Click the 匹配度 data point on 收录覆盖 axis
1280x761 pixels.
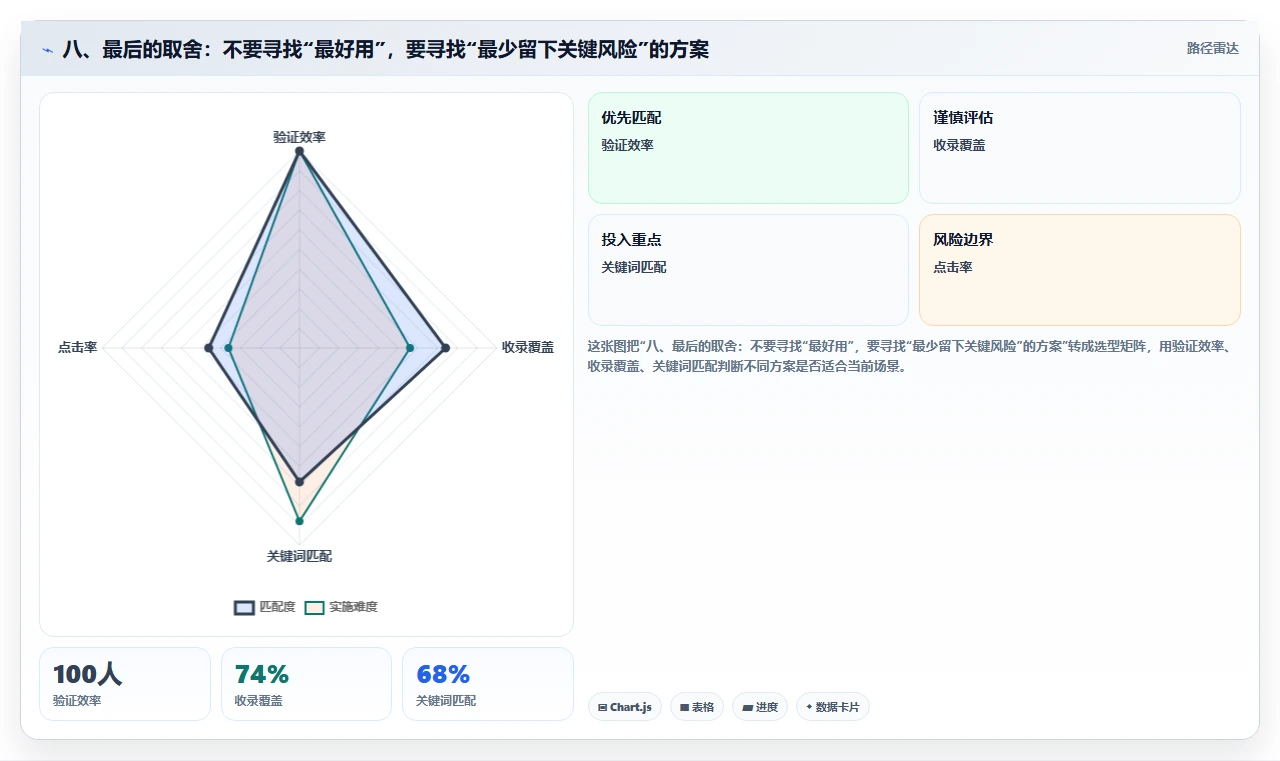(445, 348)
